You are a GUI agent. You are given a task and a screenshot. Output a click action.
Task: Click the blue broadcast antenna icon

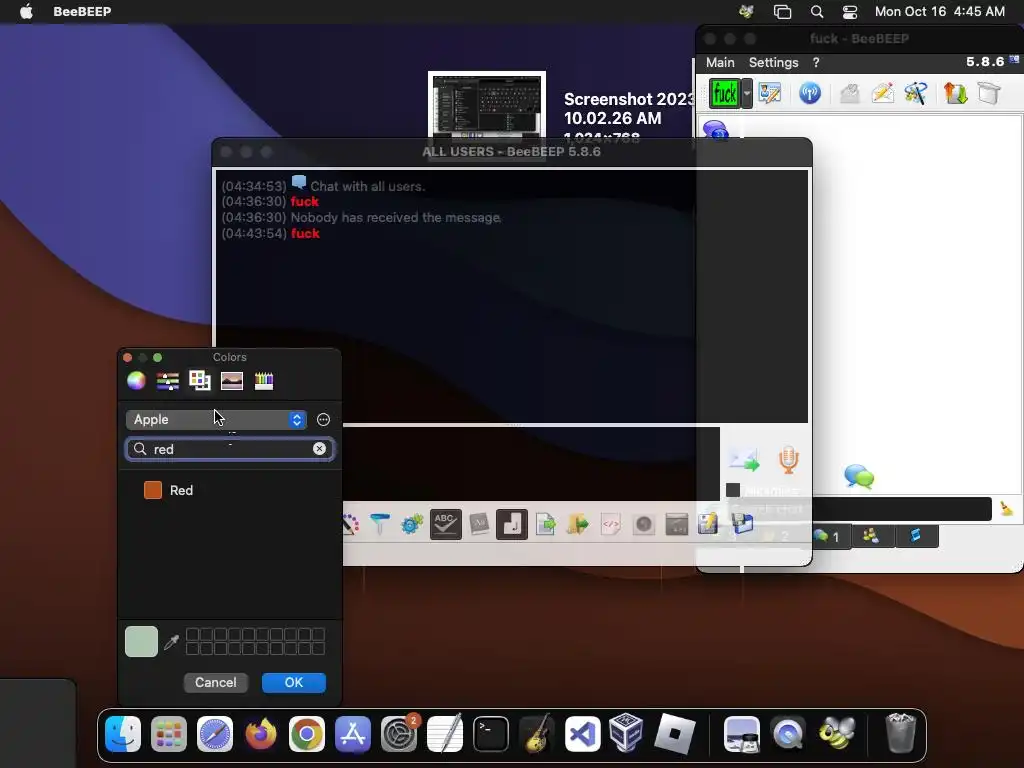tap(810, 93)
